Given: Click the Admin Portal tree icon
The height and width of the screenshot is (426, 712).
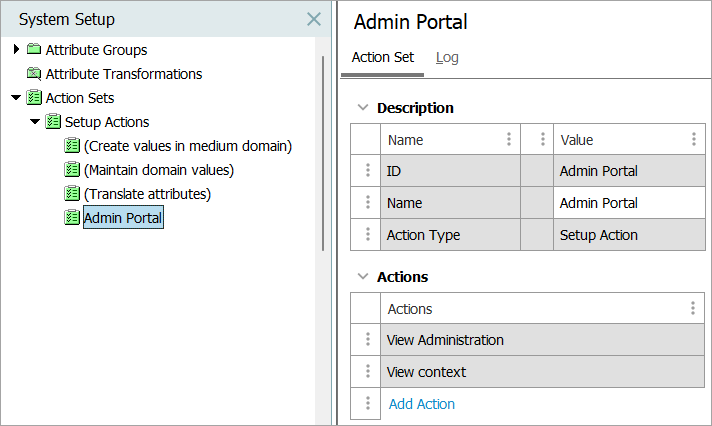Looking at the screenshot, I should [x=72, y=217].
